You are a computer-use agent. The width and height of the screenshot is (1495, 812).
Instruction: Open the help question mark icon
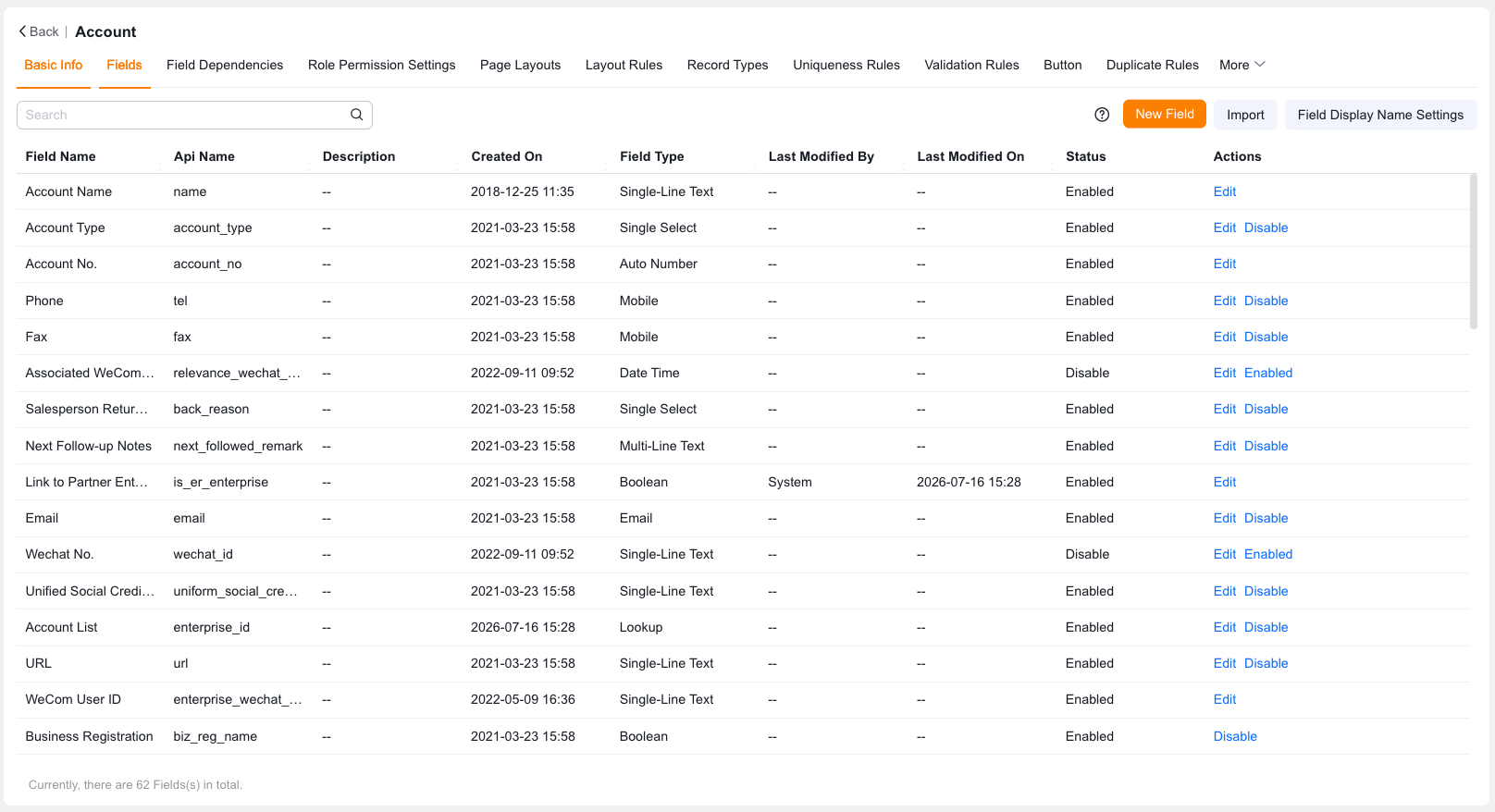pos(1102,115)
